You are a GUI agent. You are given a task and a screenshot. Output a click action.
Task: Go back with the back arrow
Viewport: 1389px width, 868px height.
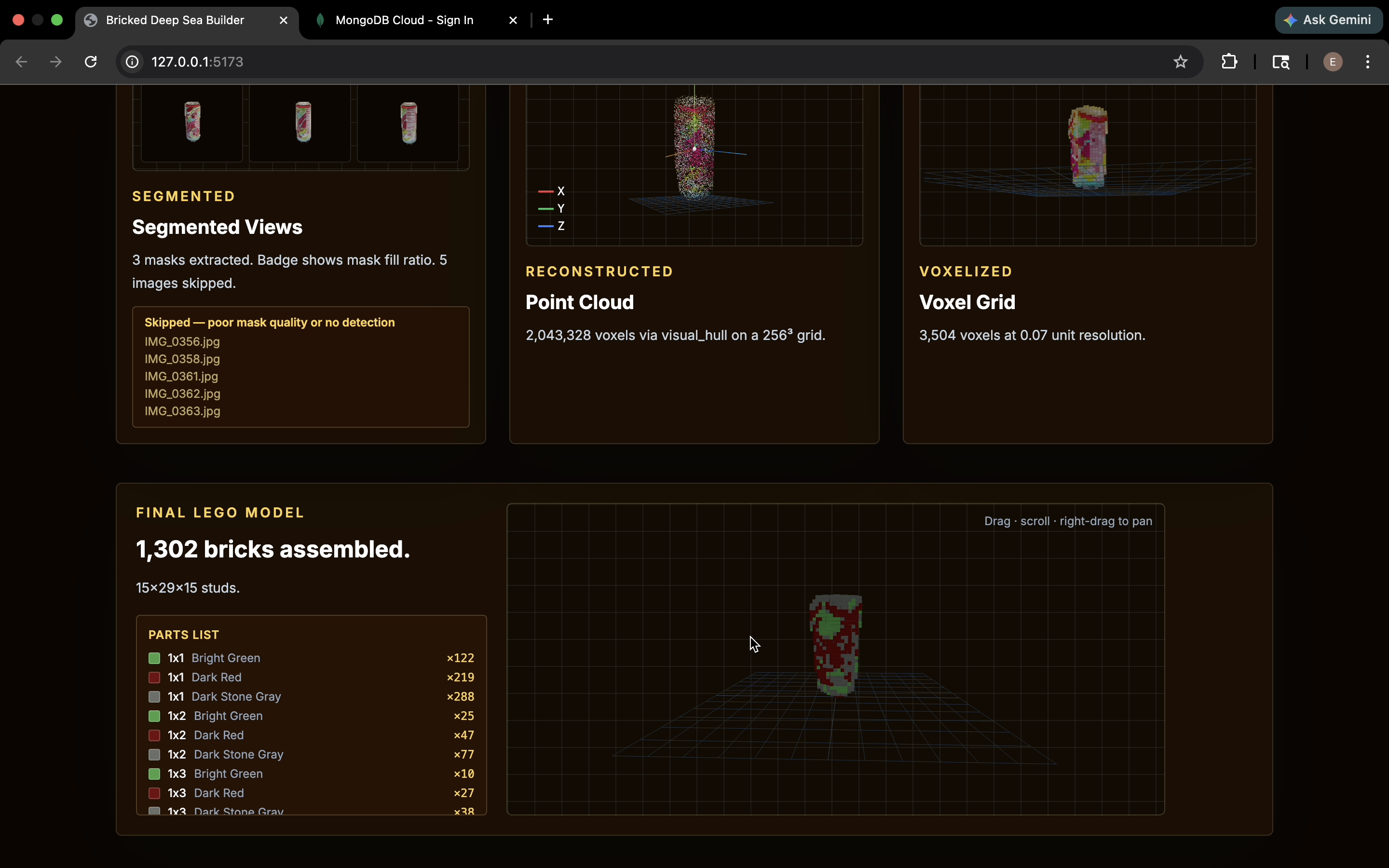21,61
